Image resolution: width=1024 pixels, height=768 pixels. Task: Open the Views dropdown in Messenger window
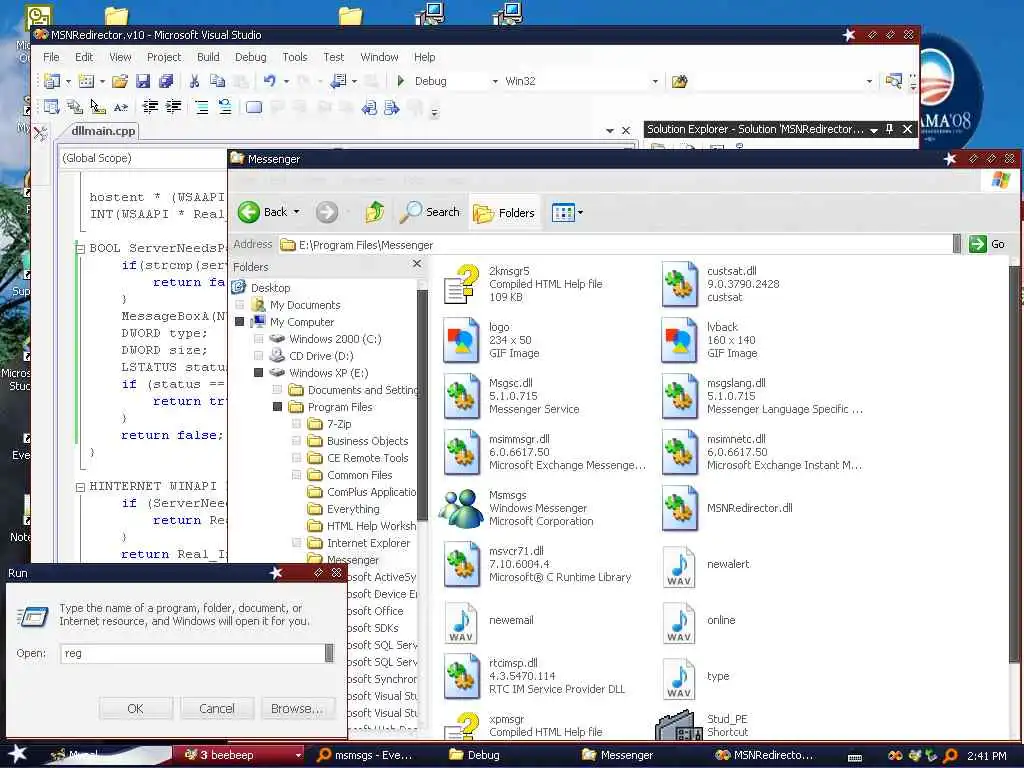(581, 212)
